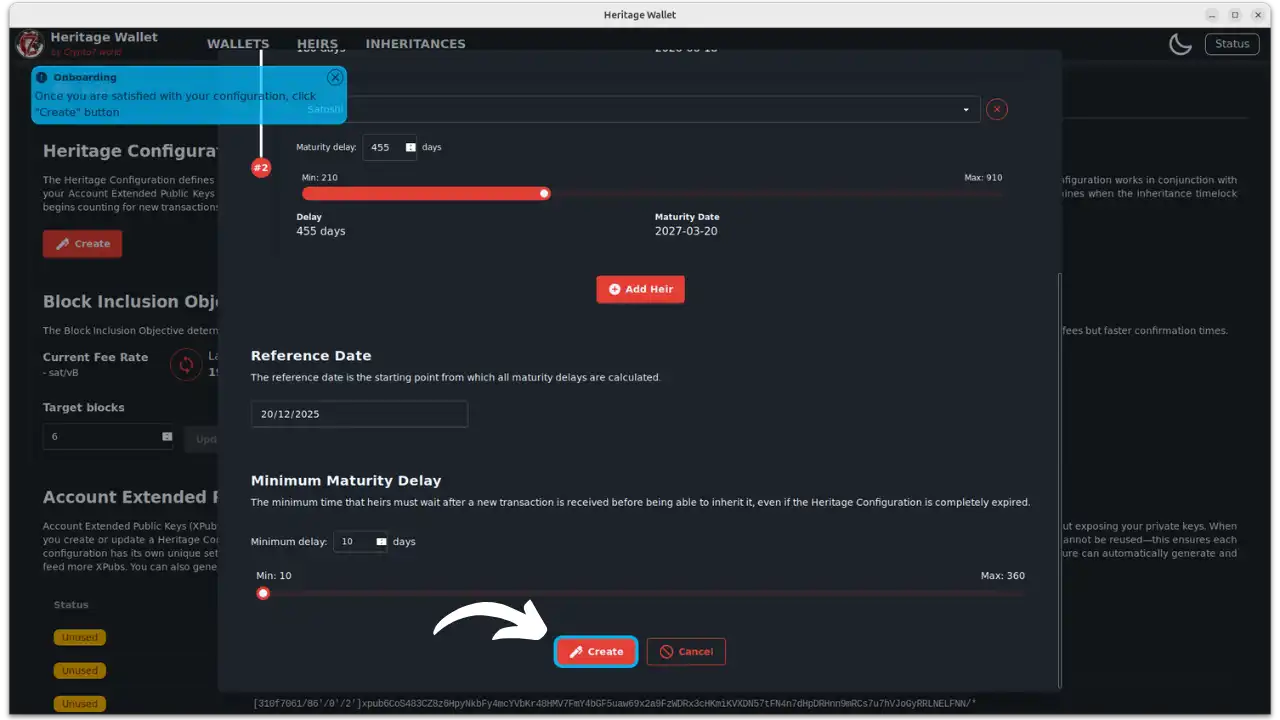This screenshot has height=720, width=1280.
Task: Click the Onboarding info icon
Action: pos(42,77)
